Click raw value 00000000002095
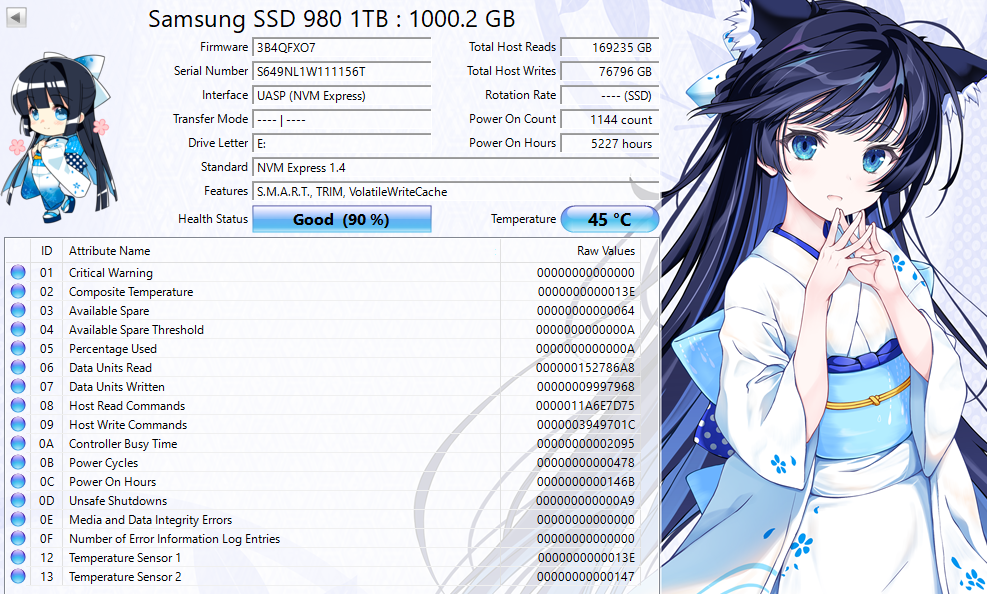987x594 pixels. [x=585, y=444]
